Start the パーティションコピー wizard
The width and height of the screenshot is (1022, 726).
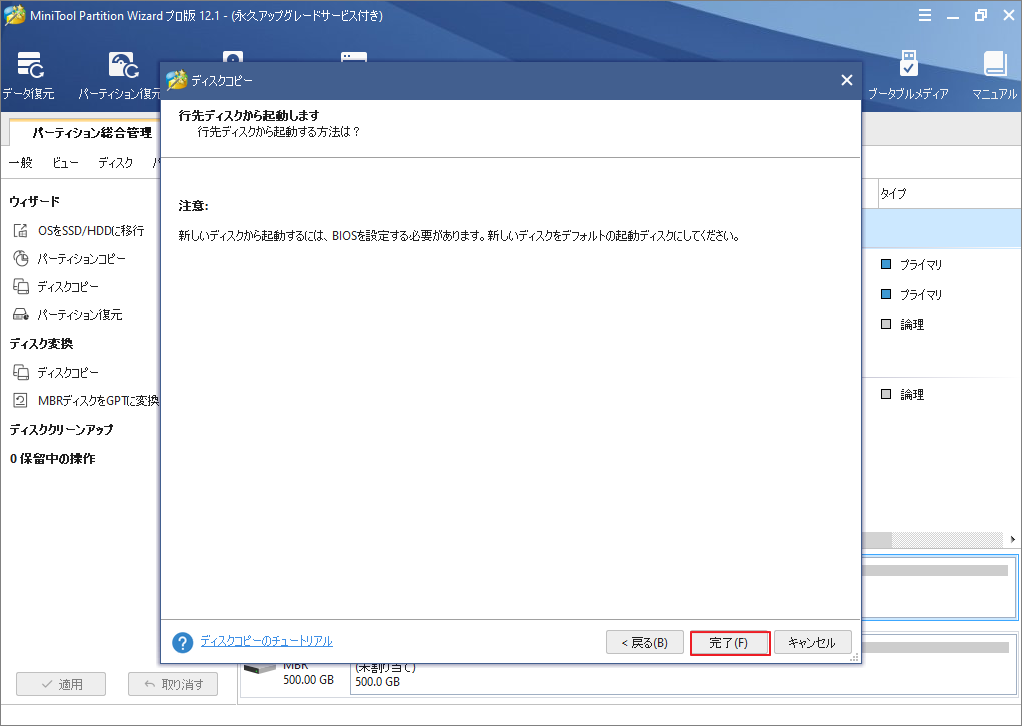[80, 257]
